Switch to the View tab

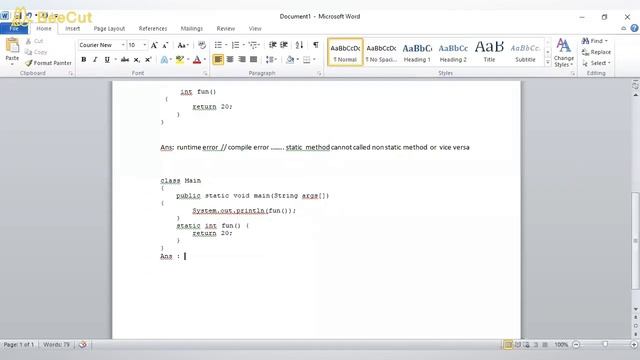pos(255,29)
